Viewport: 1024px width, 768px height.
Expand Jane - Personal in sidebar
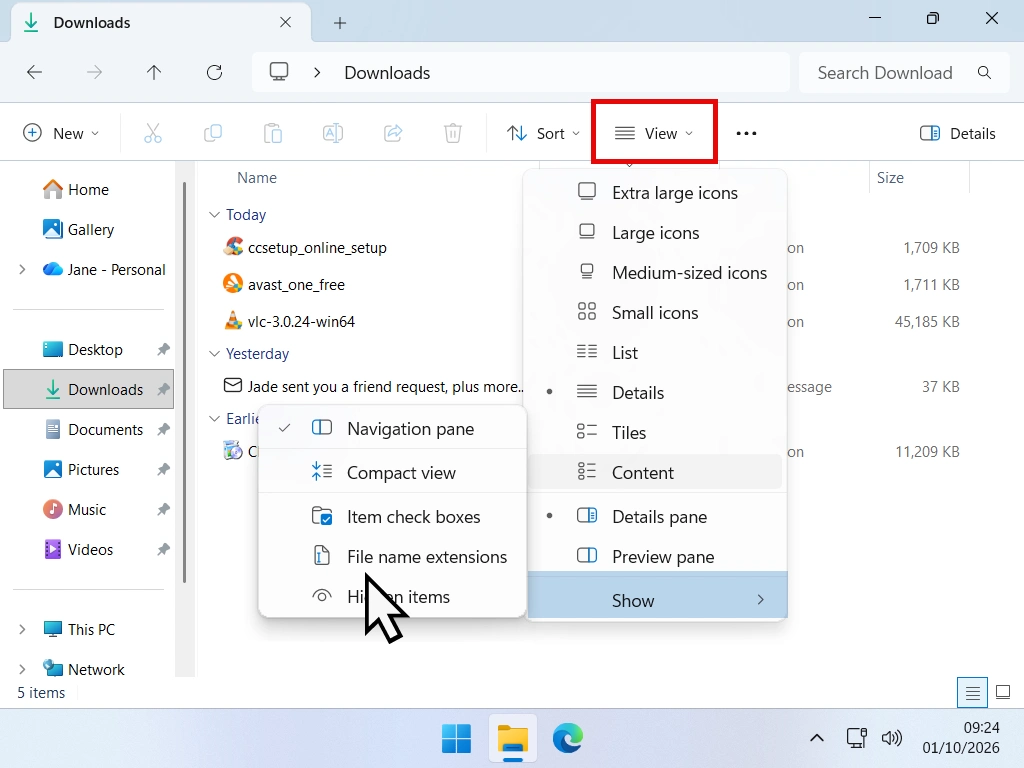22,269
